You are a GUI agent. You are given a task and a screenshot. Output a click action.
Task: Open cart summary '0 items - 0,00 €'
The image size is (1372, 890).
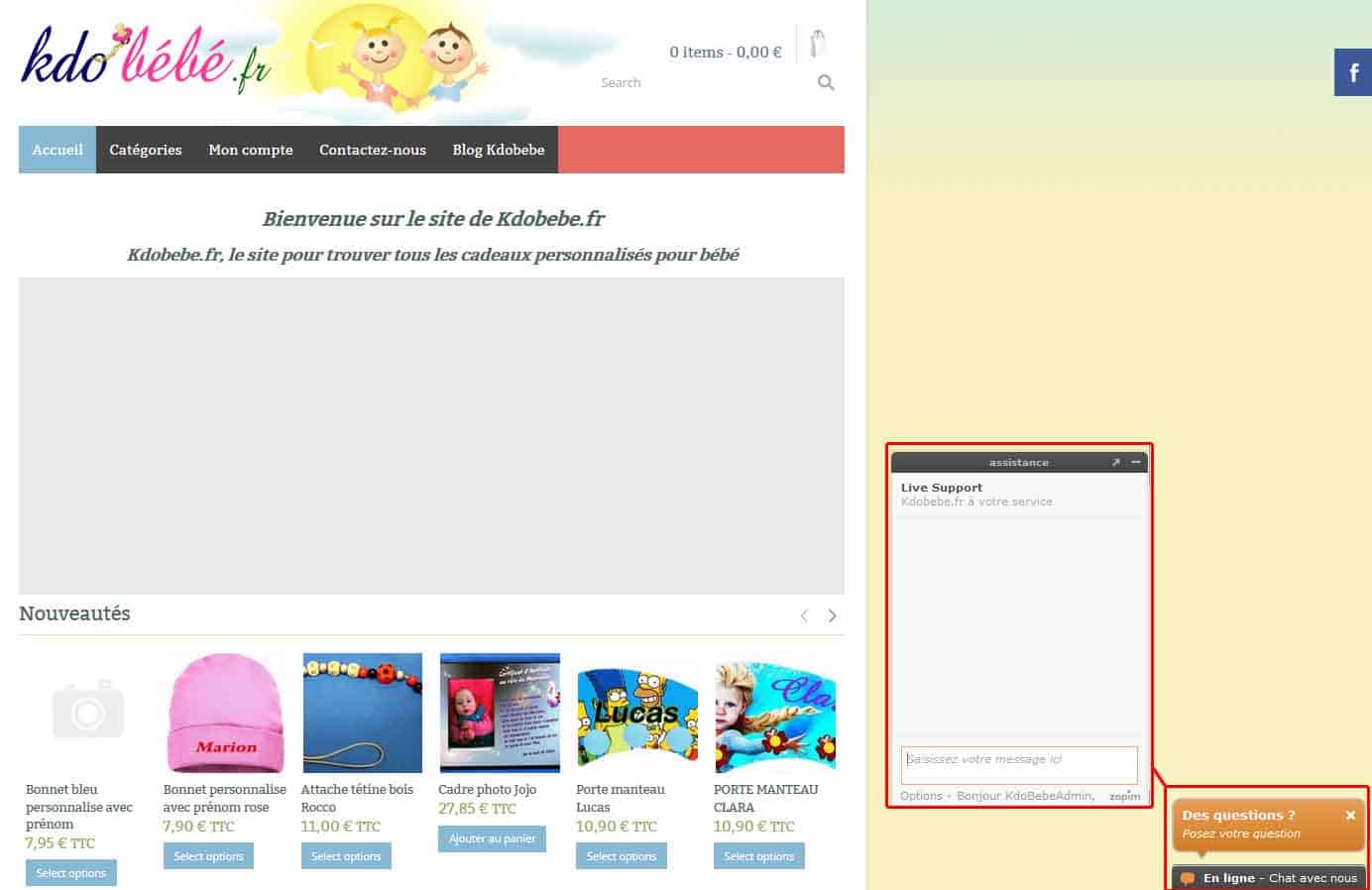click(x=726, y=52)
